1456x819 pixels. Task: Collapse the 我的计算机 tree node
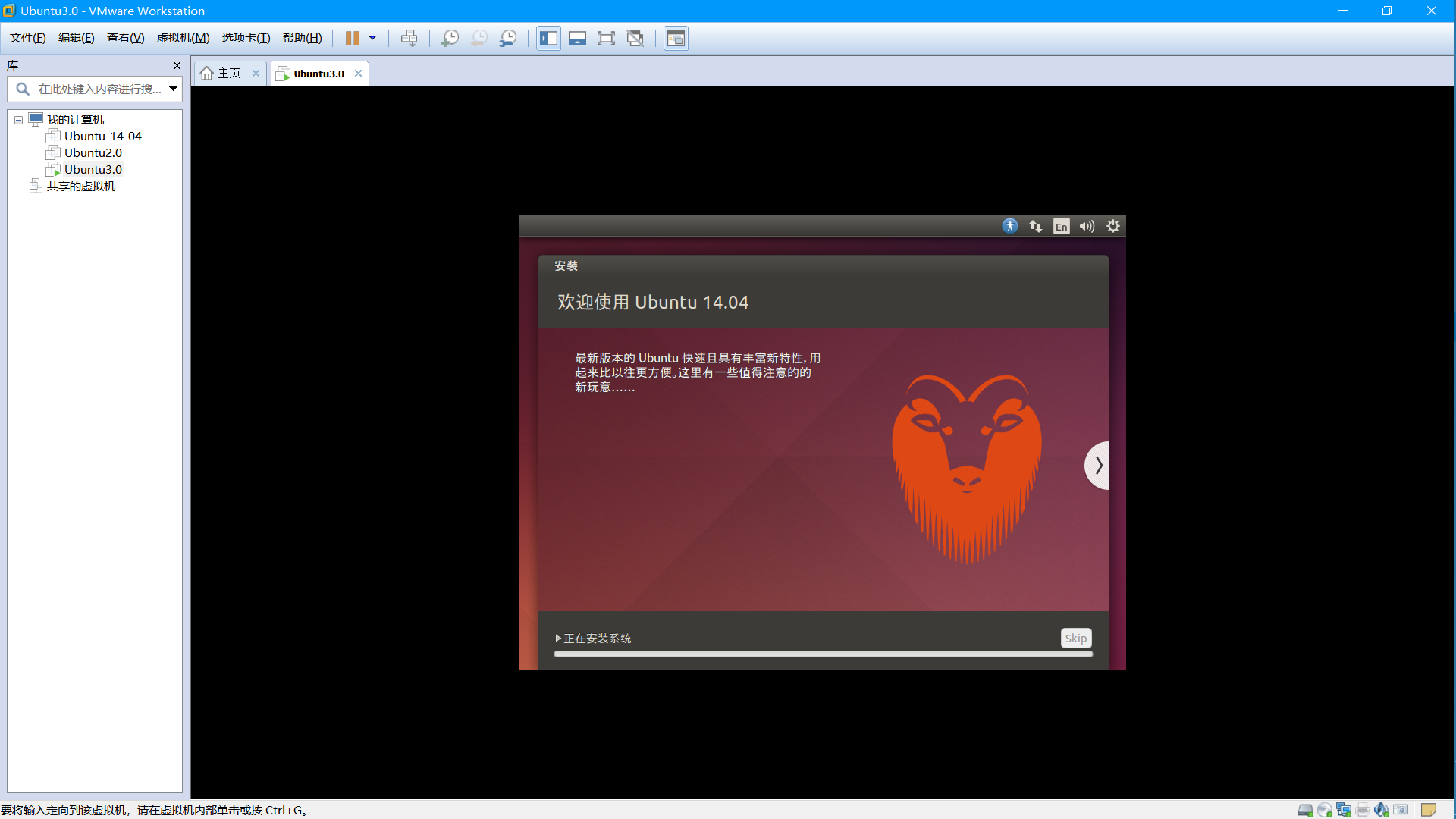coord(17,119)
